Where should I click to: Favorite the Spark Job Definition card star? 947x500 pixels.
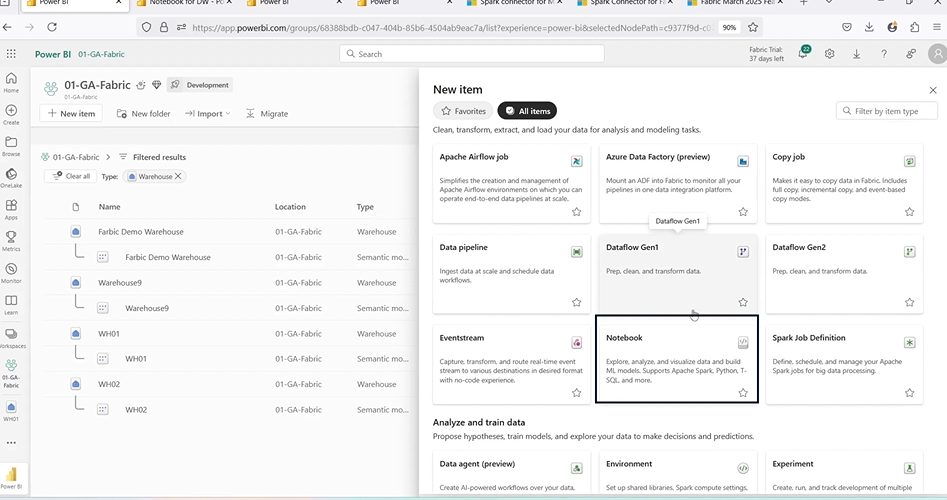pos(909,393)
